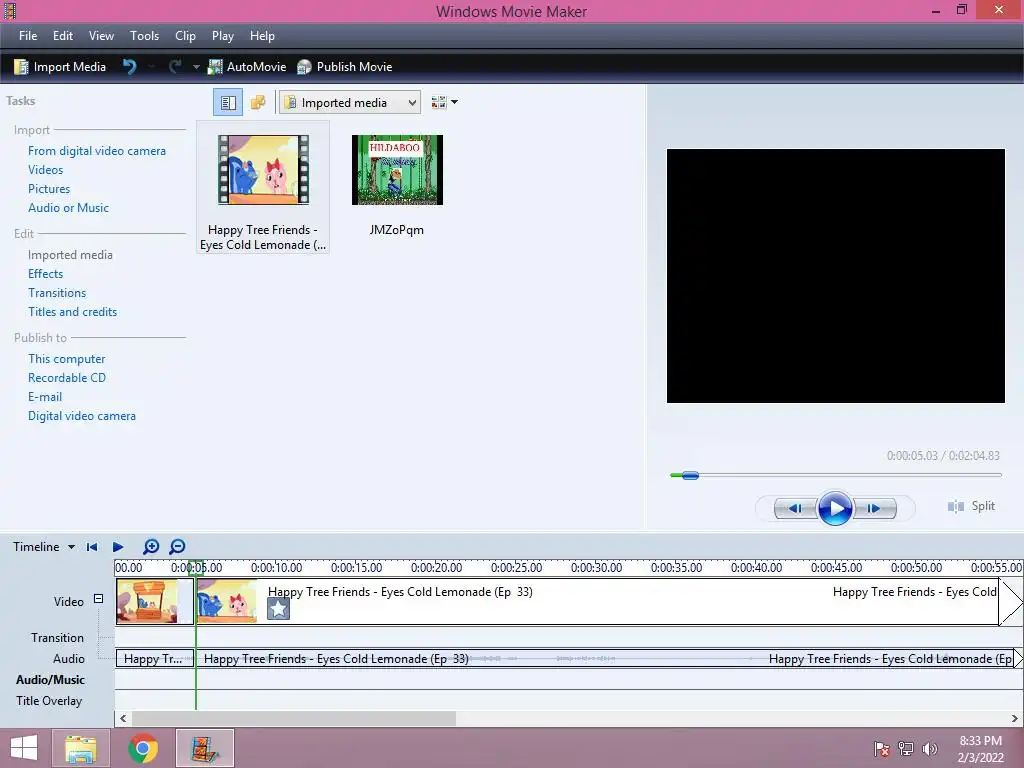This screenshot has height=768, width=1024.
Task: Publish to Digital video camera link
Action: coord(82,415)
